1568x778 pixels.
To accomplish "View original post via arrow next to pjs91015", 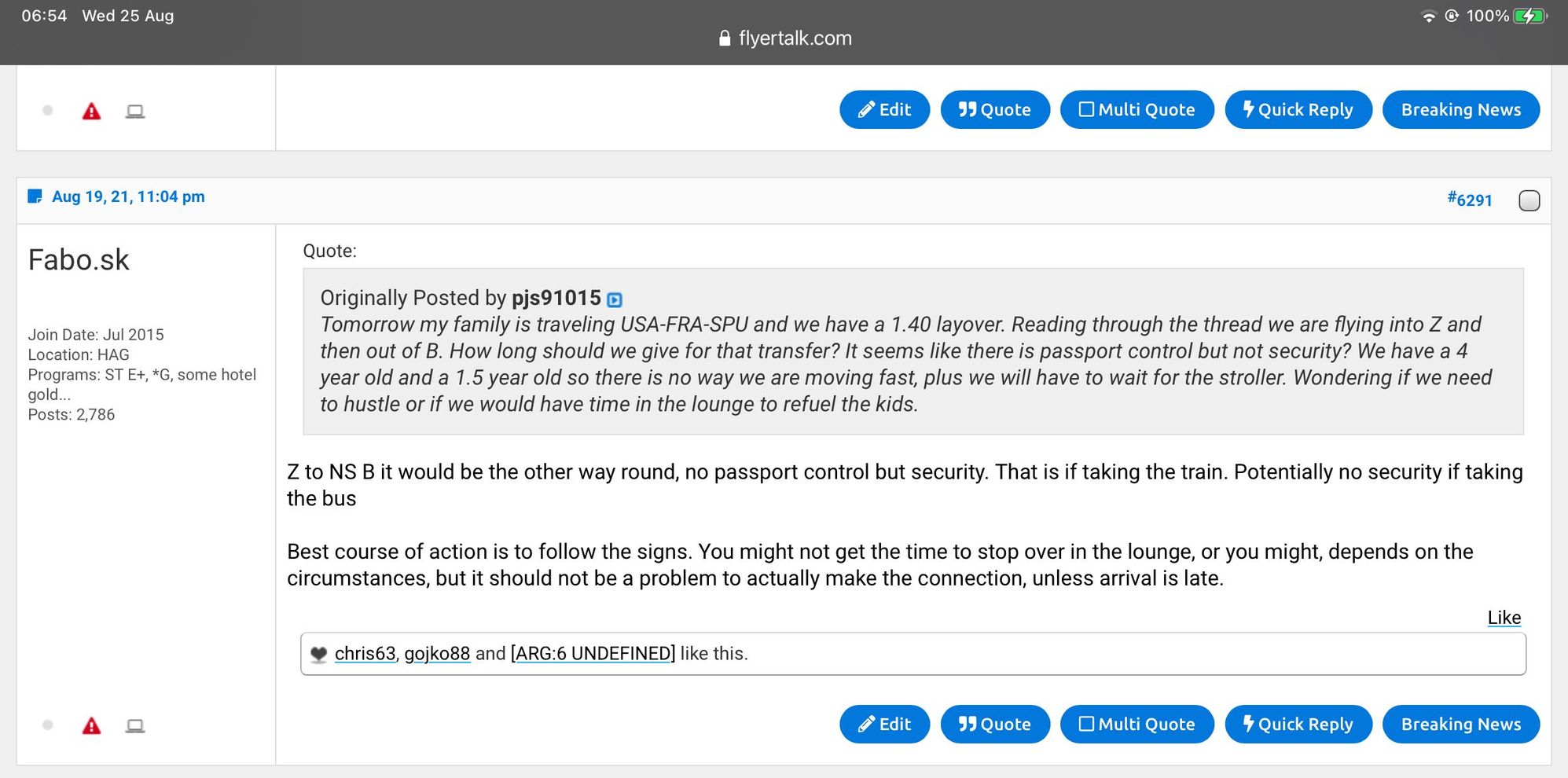I will click(615, 299).
